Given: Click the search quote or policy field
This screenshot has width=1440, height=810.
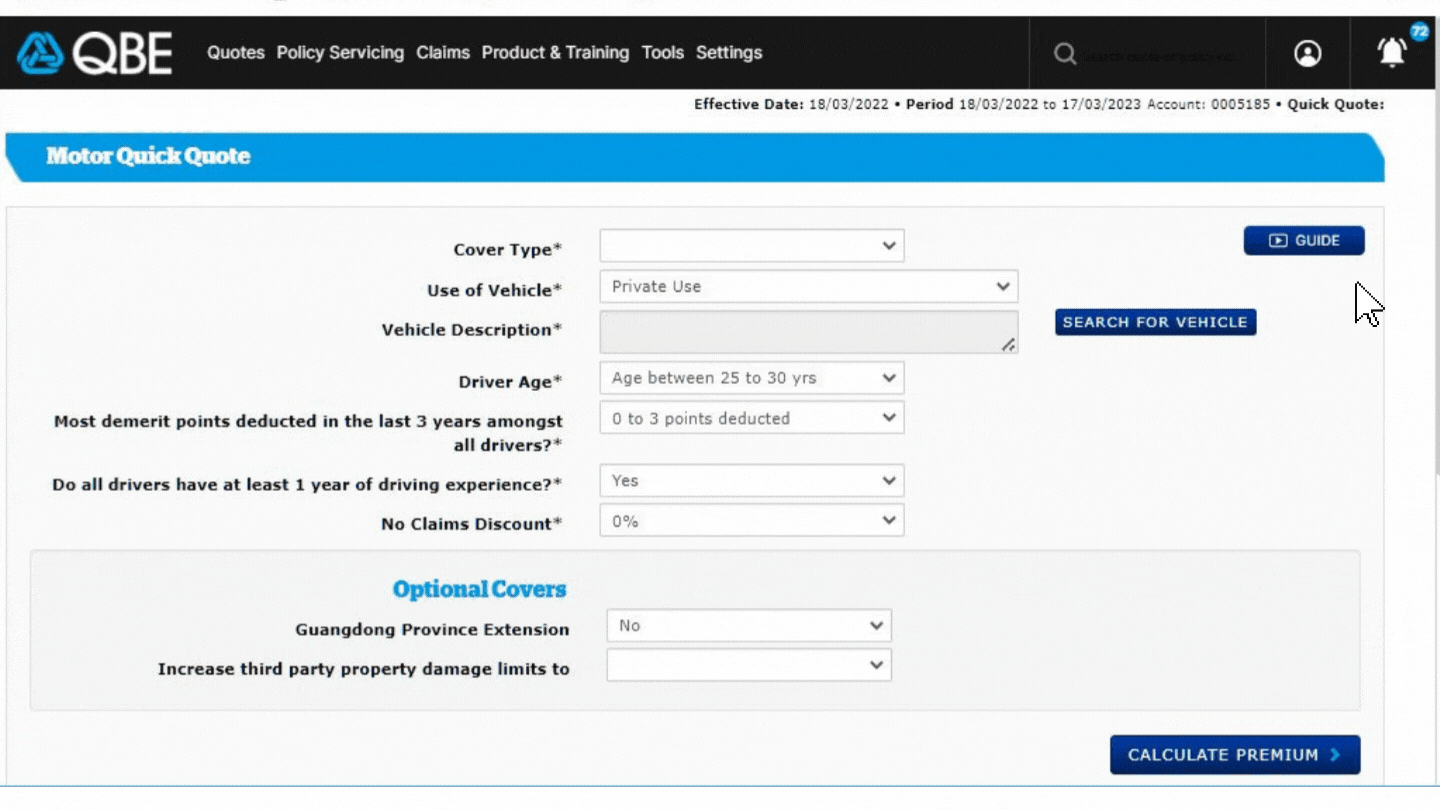Looking at the screenshot, I should pyautogui.click(x=1161, y=57).
